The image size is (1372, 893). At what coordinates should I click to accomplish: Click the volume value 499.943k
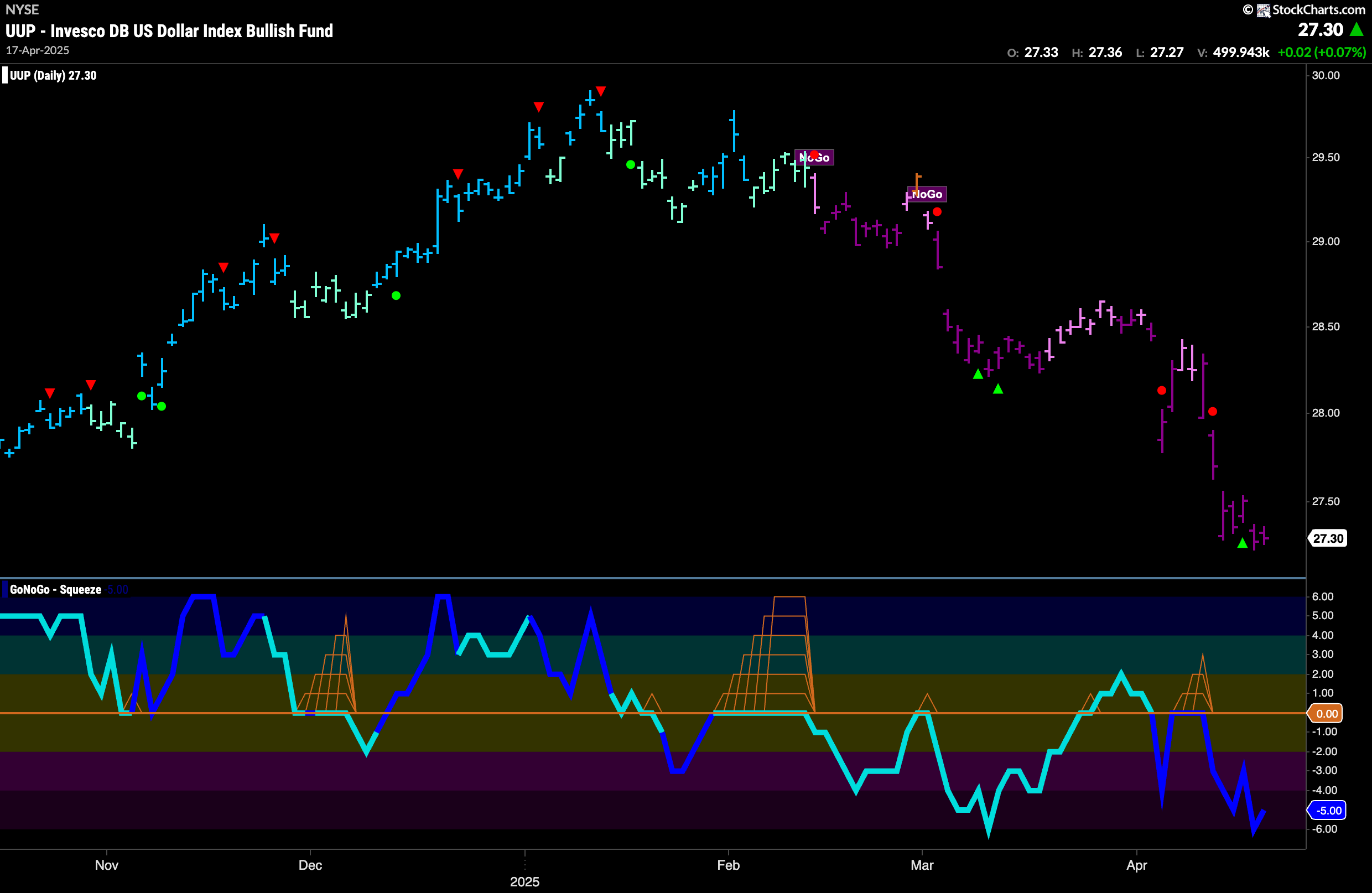pos(1241,53)
